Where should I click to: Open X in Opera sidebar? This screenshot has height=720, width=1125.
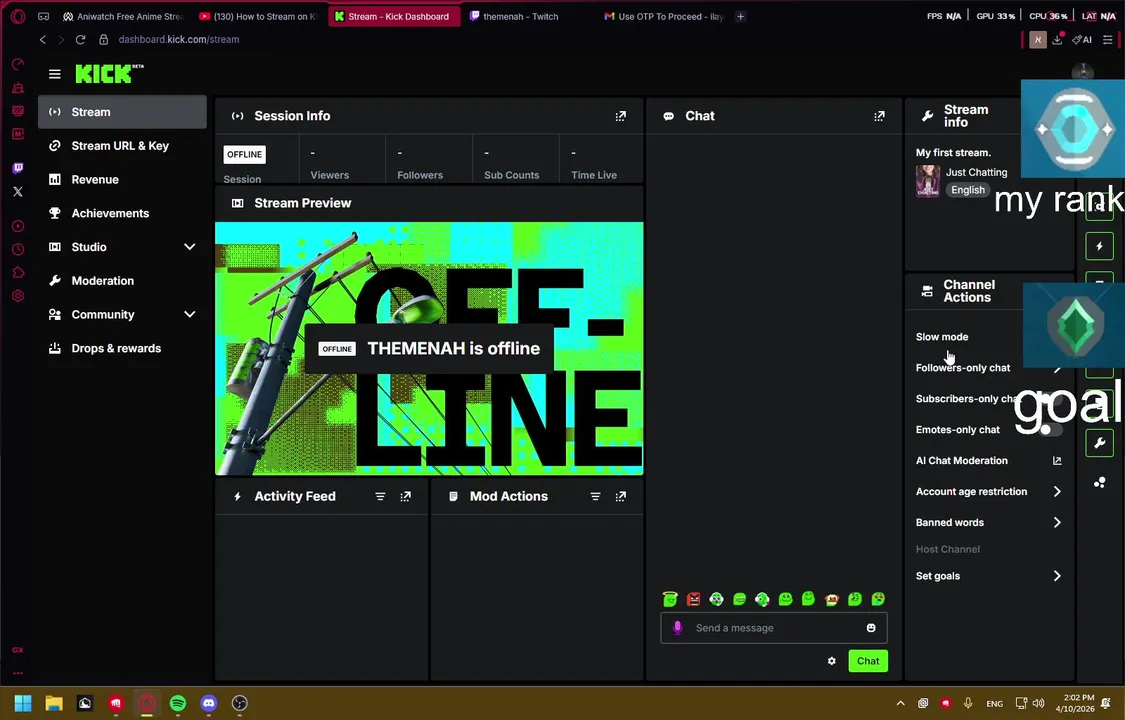(x=18, y=191)
